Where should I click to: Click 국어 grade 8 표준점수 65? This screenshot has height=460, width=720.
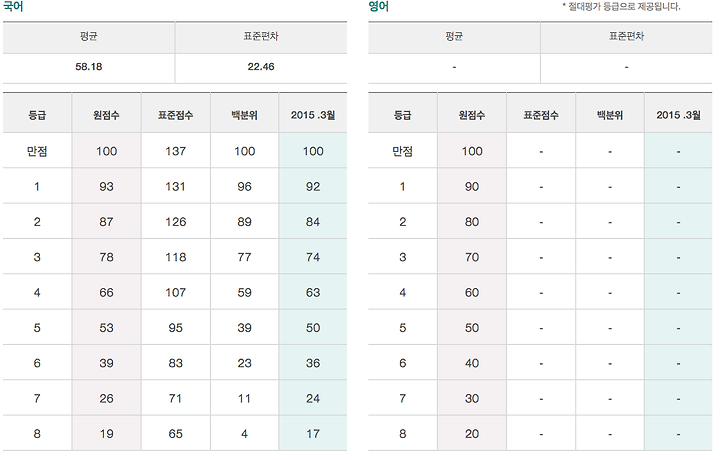coord(175,434)
